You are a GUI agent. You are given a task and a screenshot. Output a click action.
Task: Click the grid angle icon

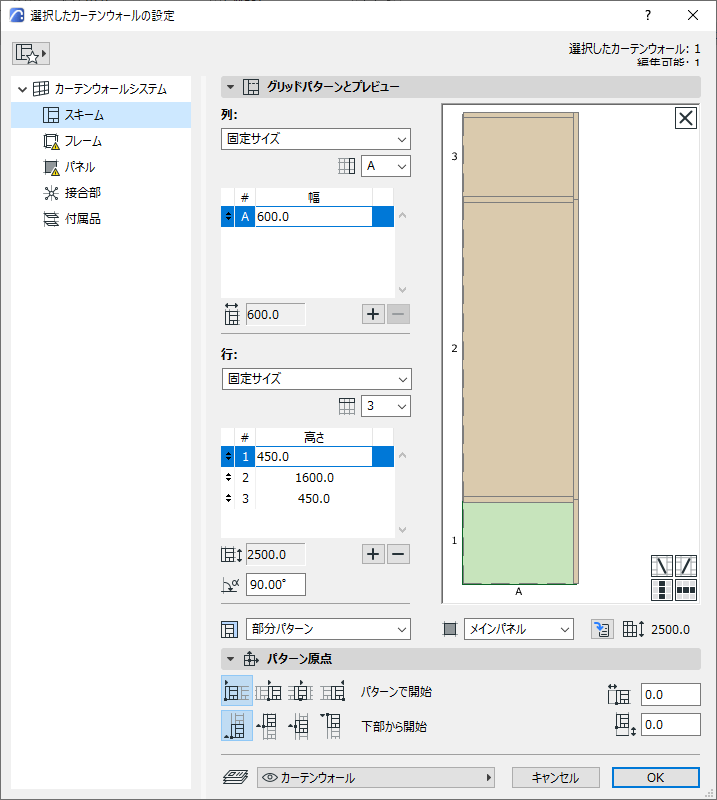[230, 585]
